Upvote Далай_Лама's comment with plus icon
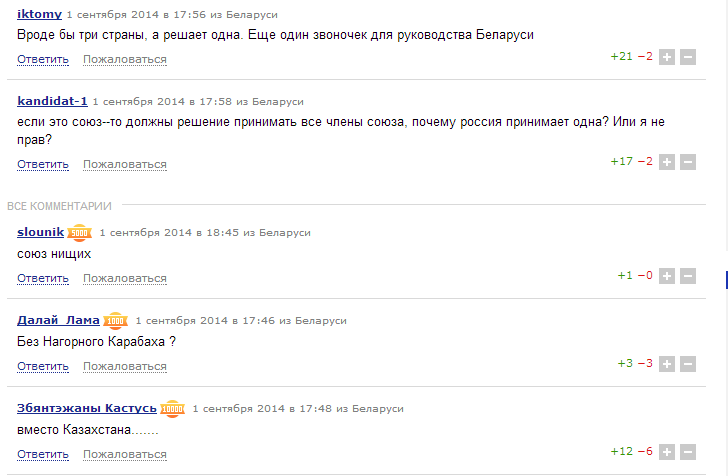The width and height of the screenshot is (728, 476). point(667,364)
